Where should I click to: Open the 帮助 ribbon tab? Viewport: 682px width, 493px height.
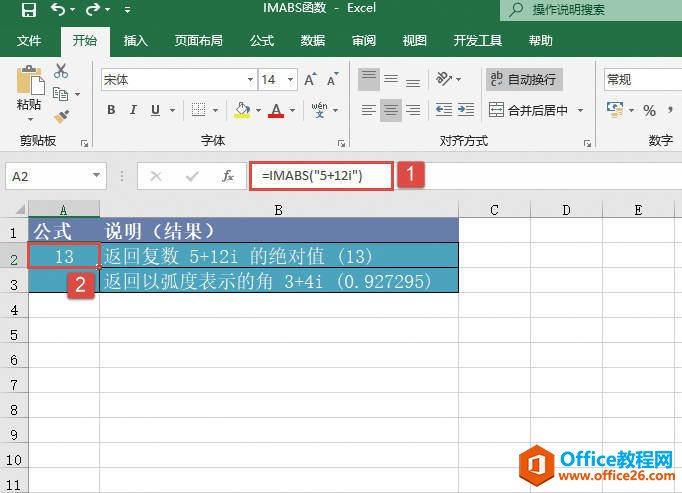point(541,41)
